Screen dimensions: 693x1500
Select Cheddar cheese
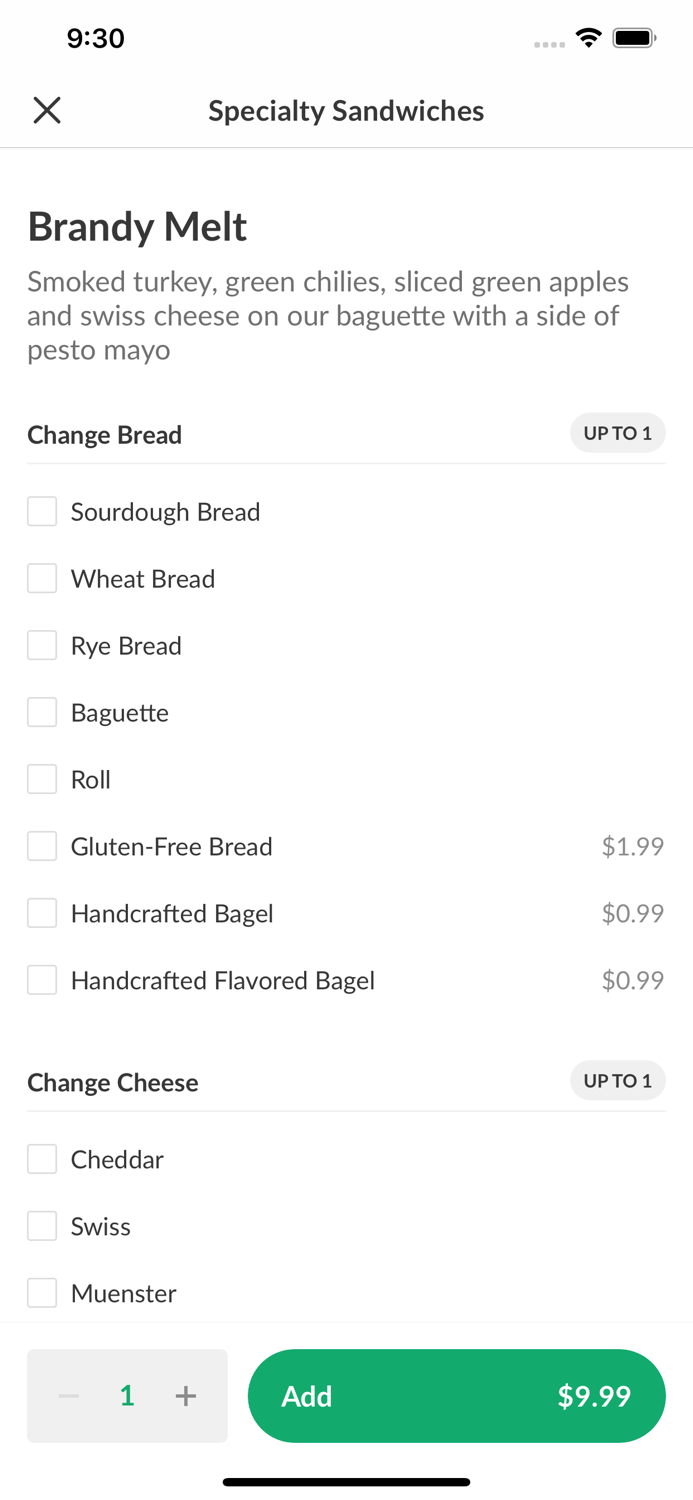(x=41, y=1158)
